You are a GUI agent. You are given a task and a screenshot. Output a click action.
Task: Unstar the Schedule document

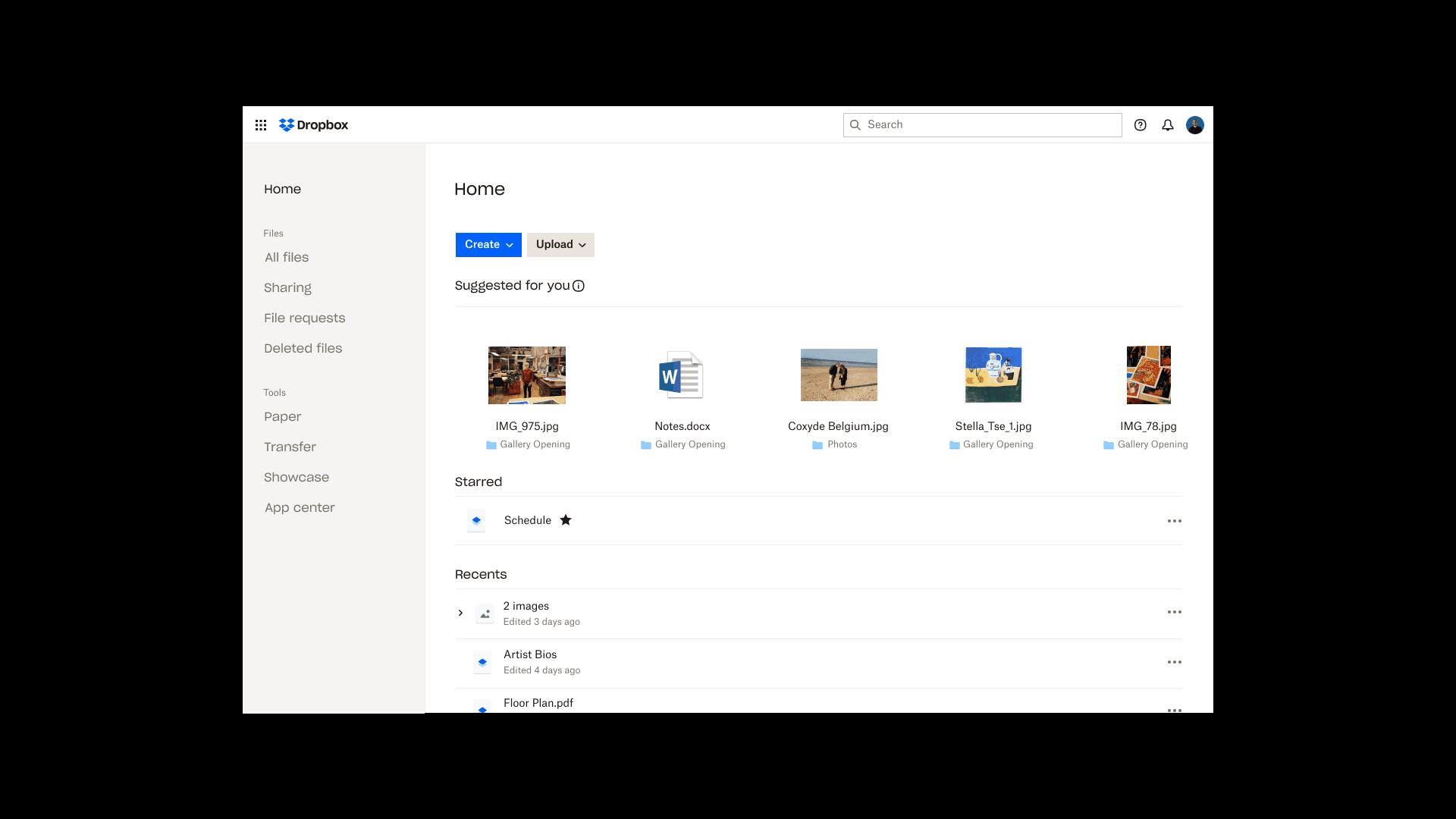(566, 520)
